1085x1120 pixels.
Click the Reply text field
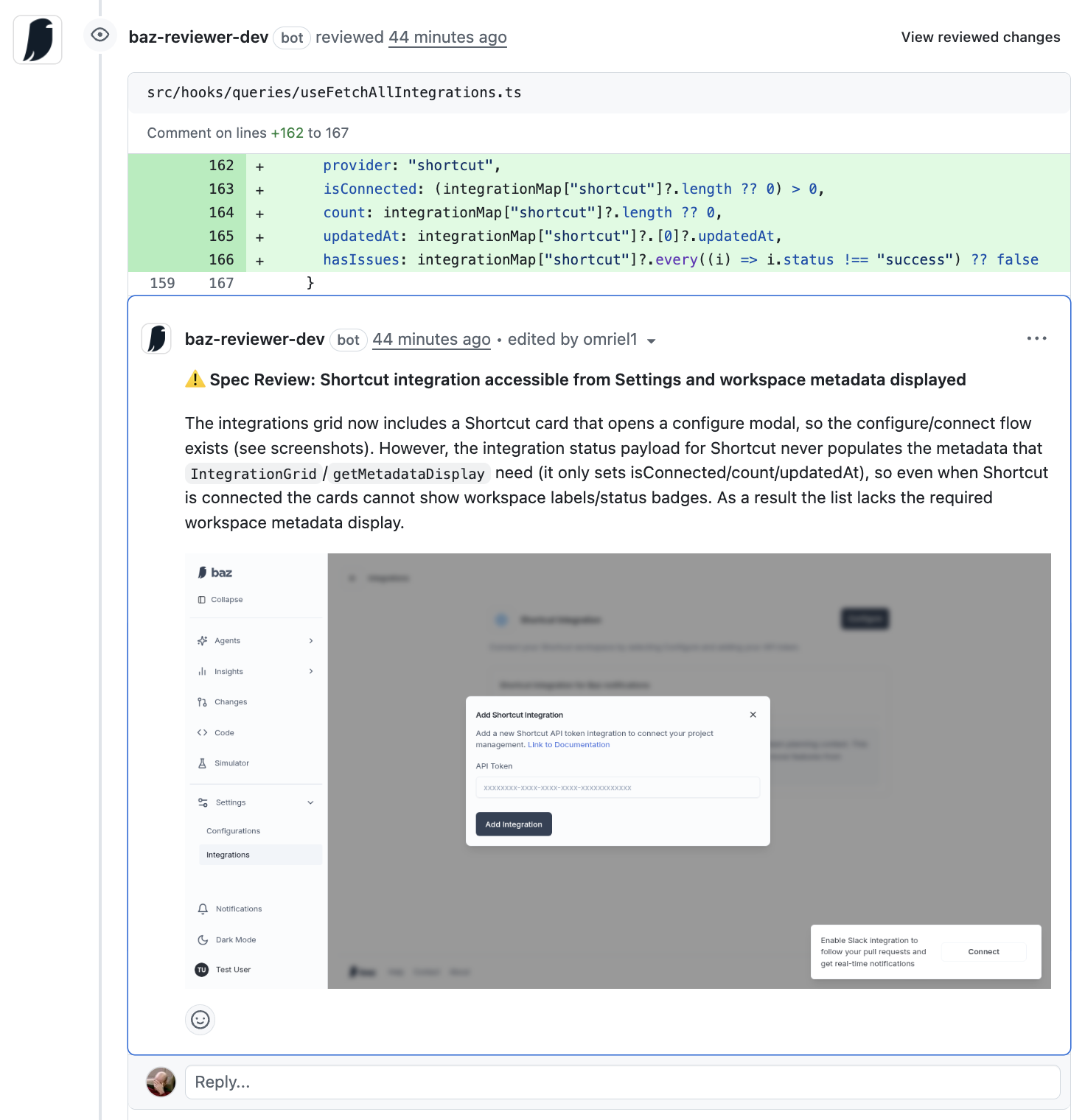(622, 1082)
